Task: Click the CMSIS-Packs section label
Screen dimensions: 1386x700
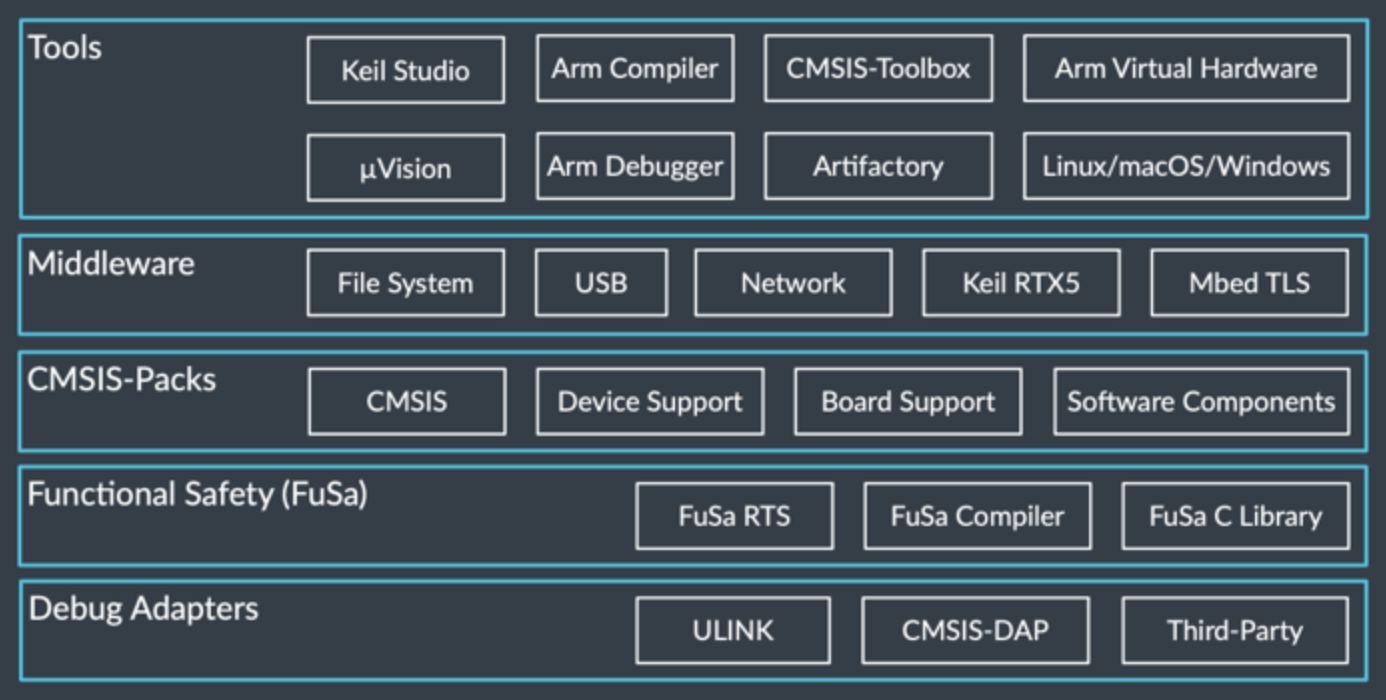Action: pos(122,380)
